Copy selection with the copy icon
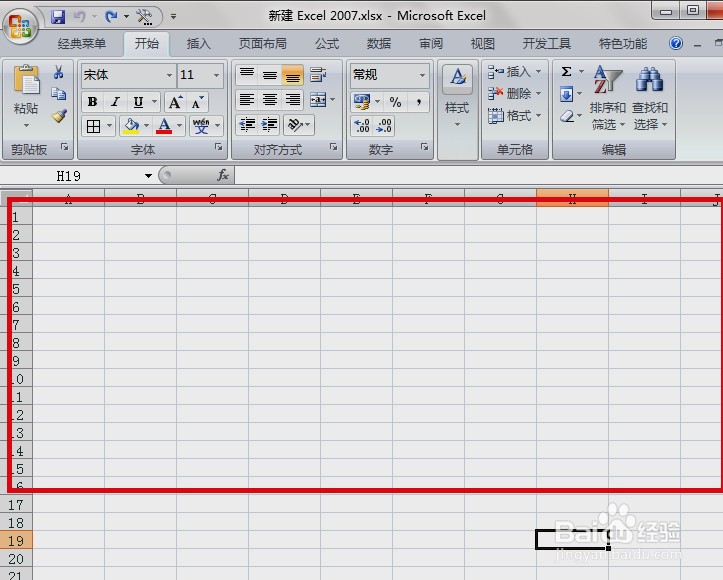723x580 pixels. pyautogui.click(x=59, y=94)
